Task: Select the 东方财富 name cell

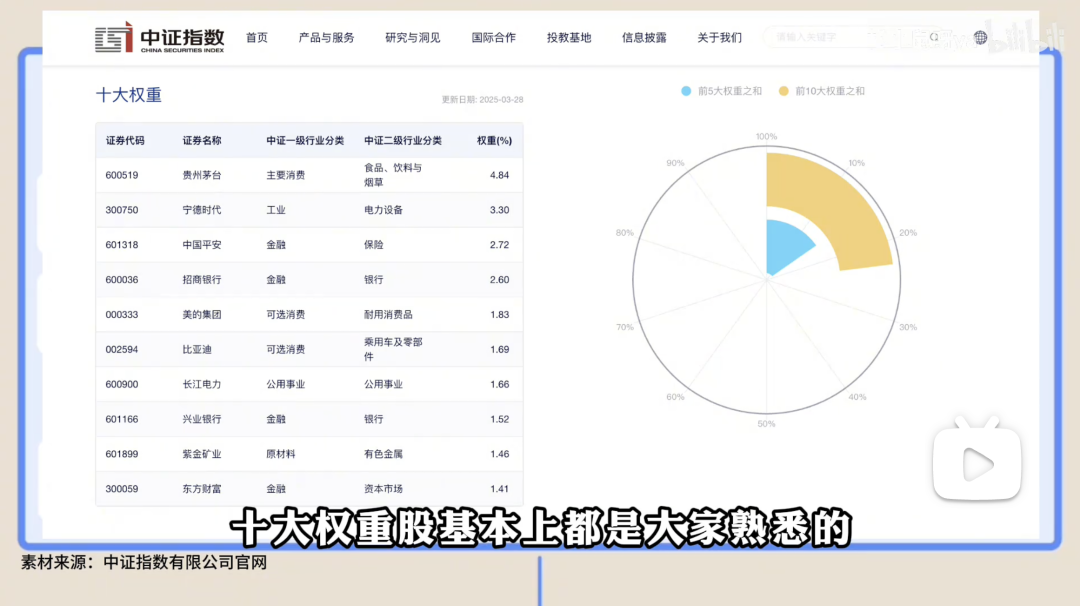Action: point(202,489)
